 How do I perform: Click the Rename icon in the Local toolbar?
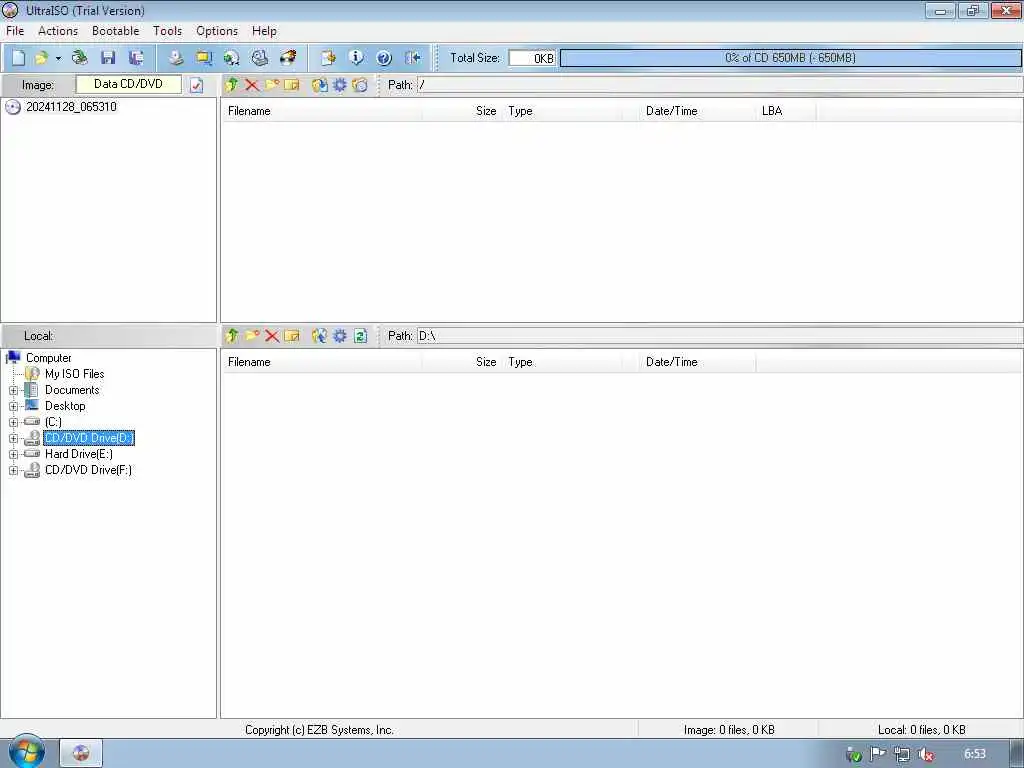click(292, 336)
